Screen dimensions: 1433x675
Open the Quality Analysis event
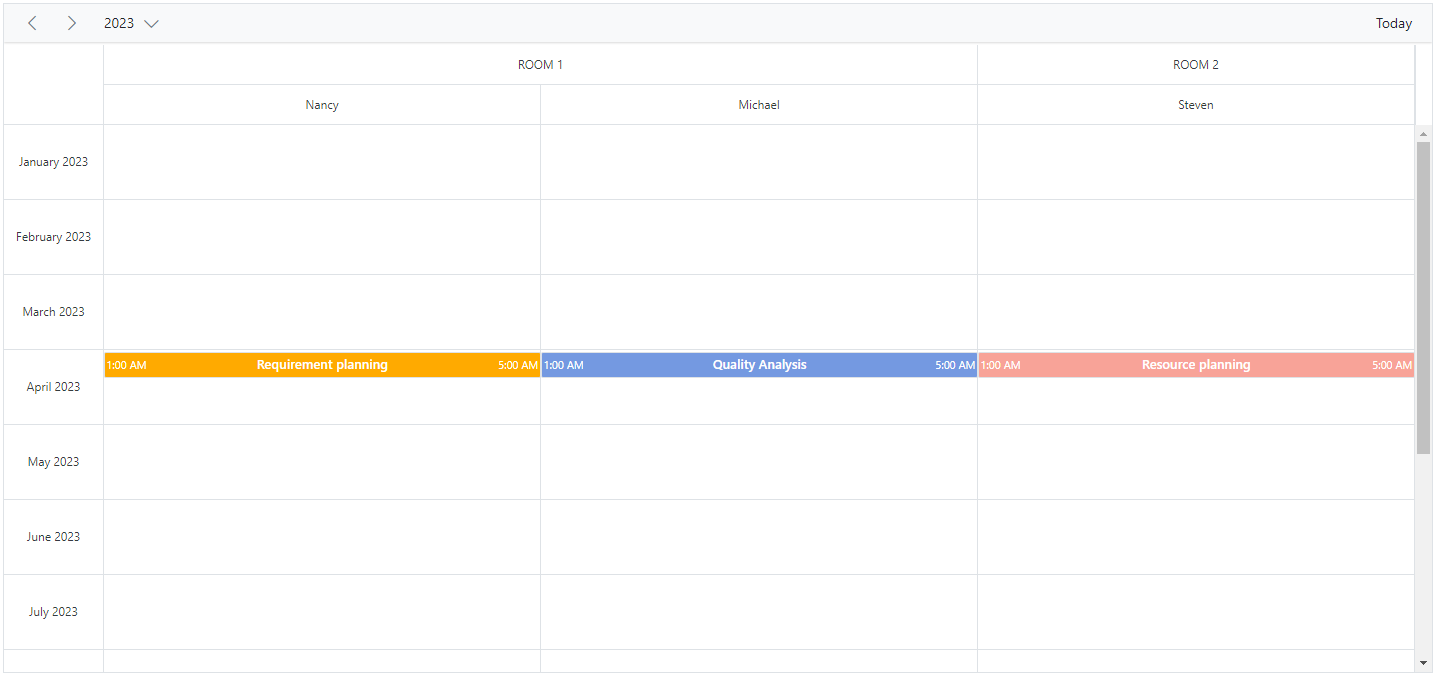pos(759,365)
